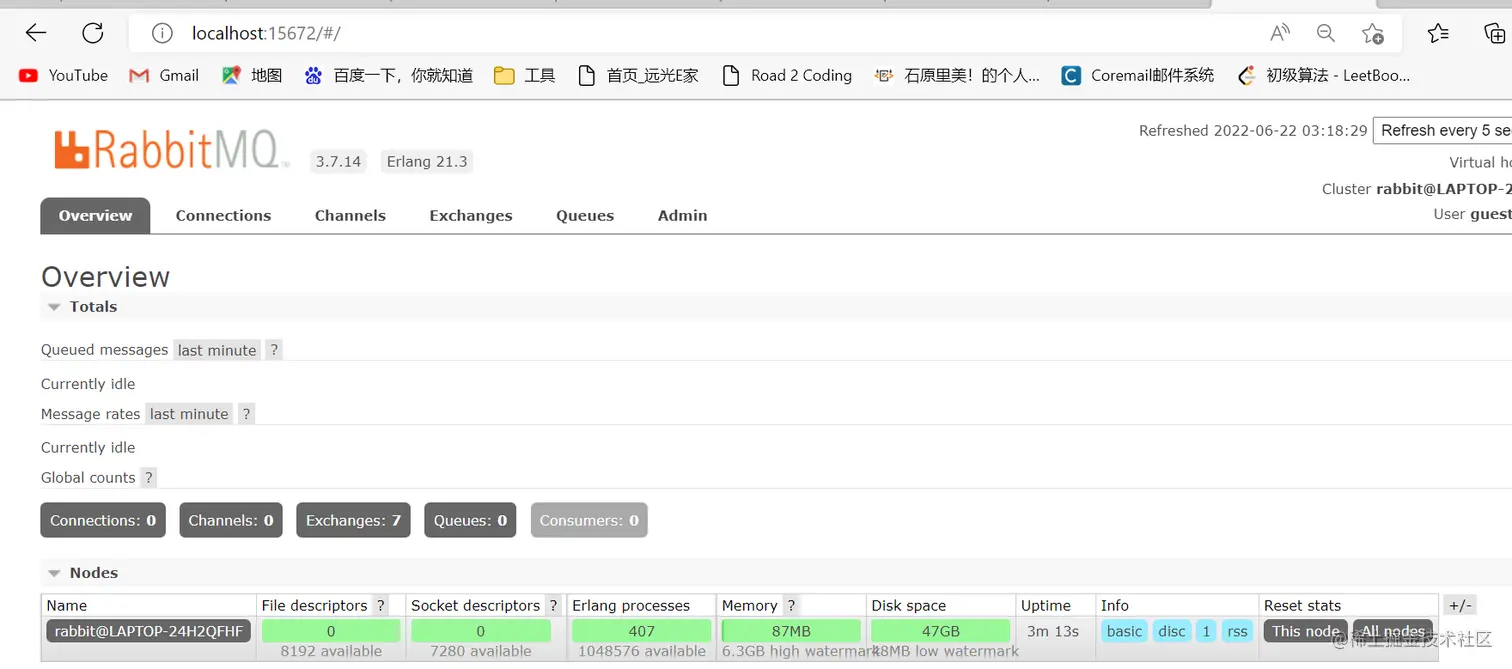Viewport: 1512px width, 669px height.
Task: Open the Connections tab
Action: point(223,215)
